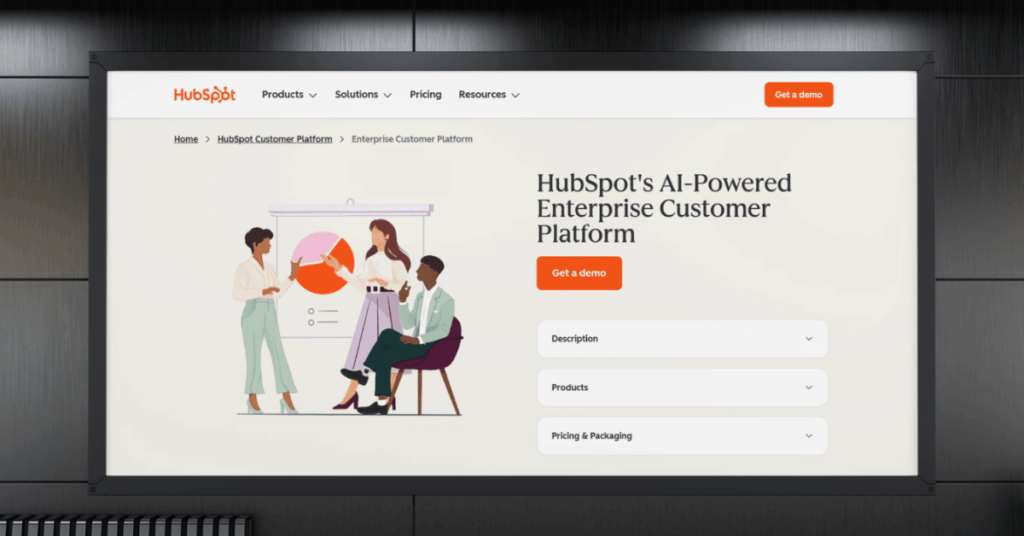
Task: Click the chevron next to Resources
Action: coord(515,95)
